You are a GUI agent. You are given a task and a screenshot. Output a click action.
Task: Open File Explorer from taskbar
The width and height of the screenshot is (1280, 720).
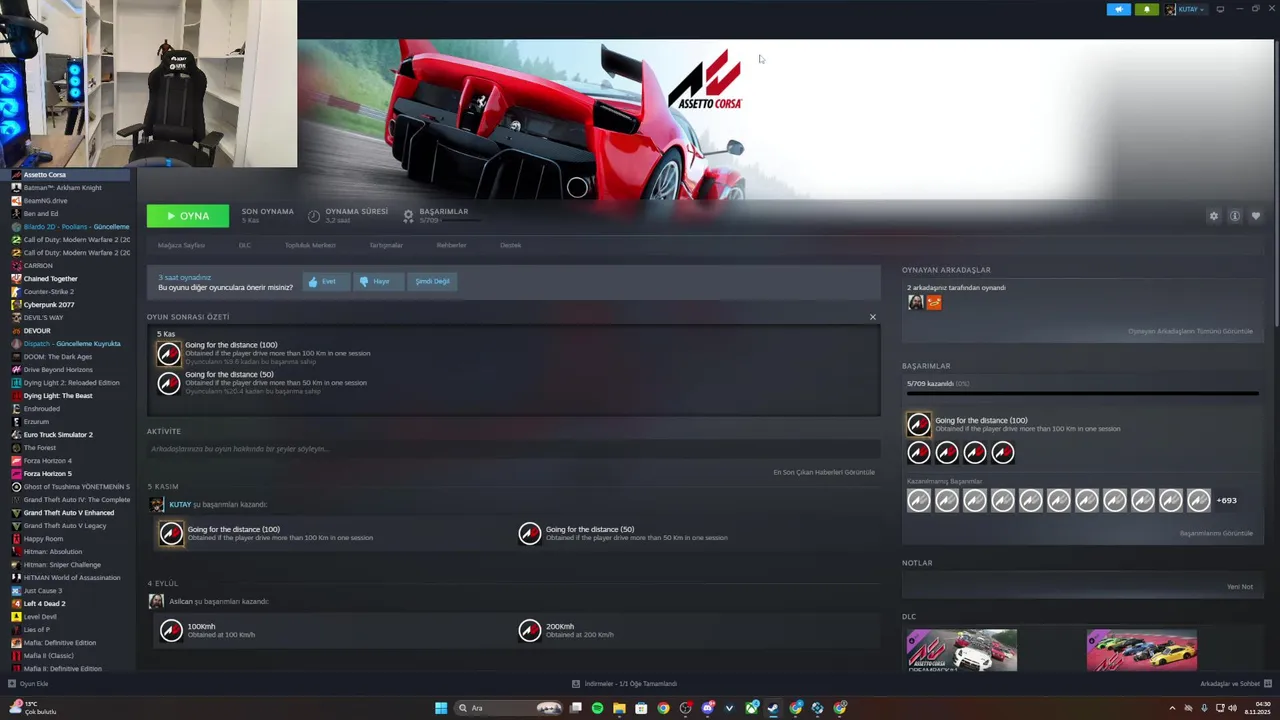(619, 708)
